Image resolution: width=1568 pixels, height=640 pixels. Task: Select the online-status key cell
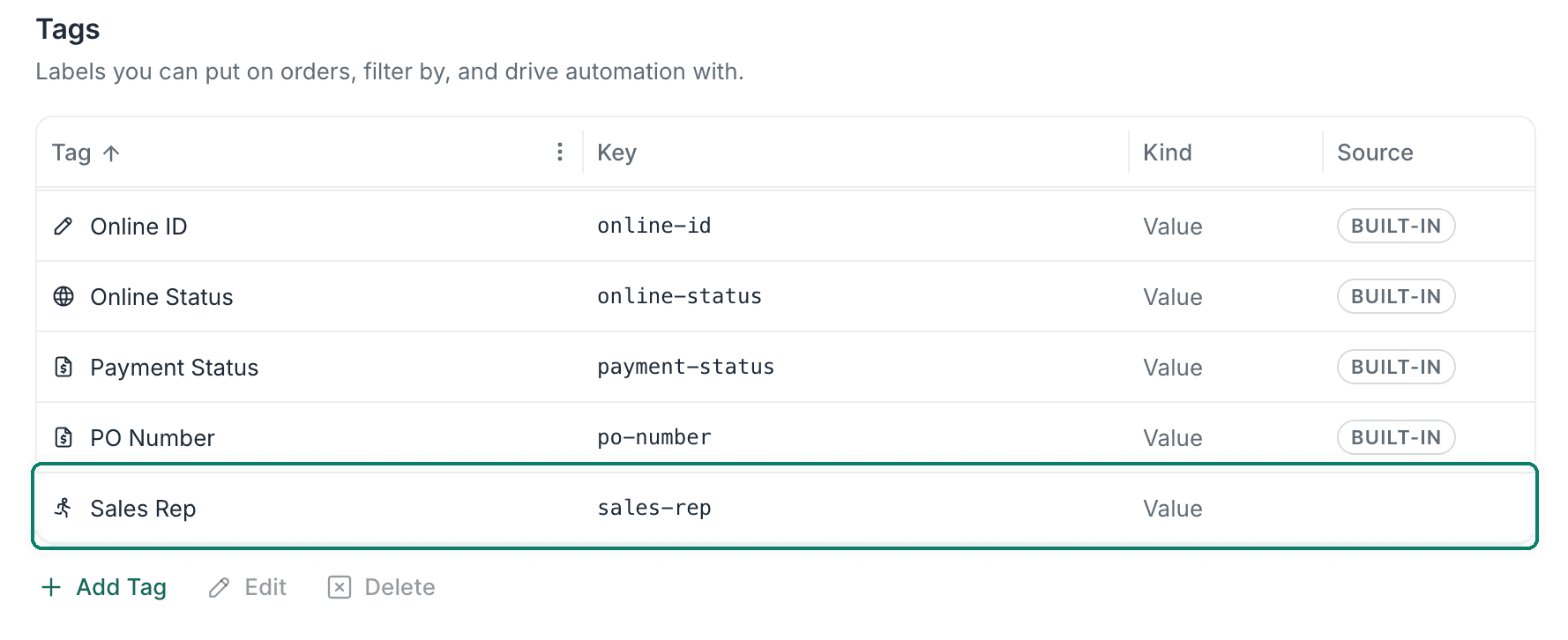tap(679, 297)
